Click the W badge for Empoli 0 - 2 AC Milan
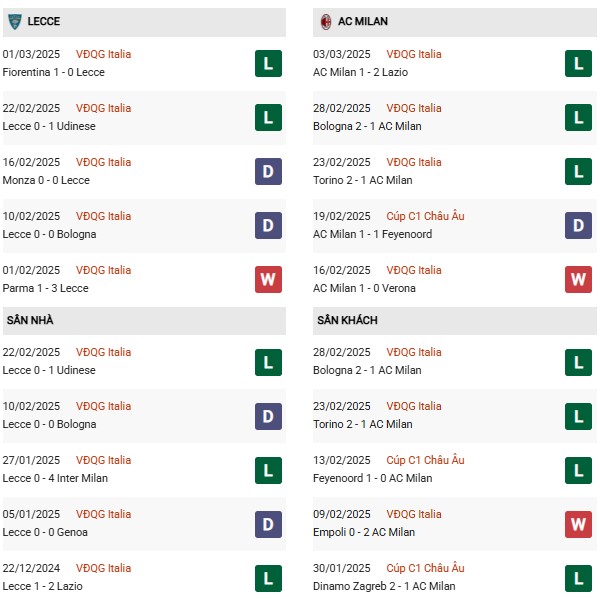 (x=578, y=524)
